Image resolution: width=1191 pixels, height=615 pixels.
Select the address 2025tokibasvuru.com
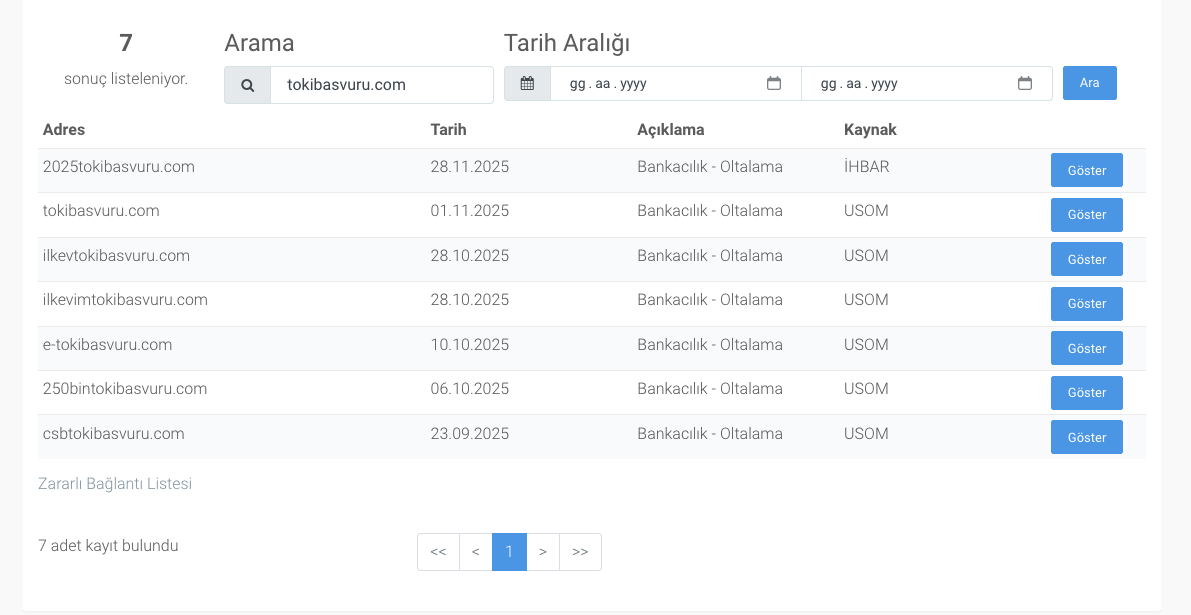coord(118,166)
